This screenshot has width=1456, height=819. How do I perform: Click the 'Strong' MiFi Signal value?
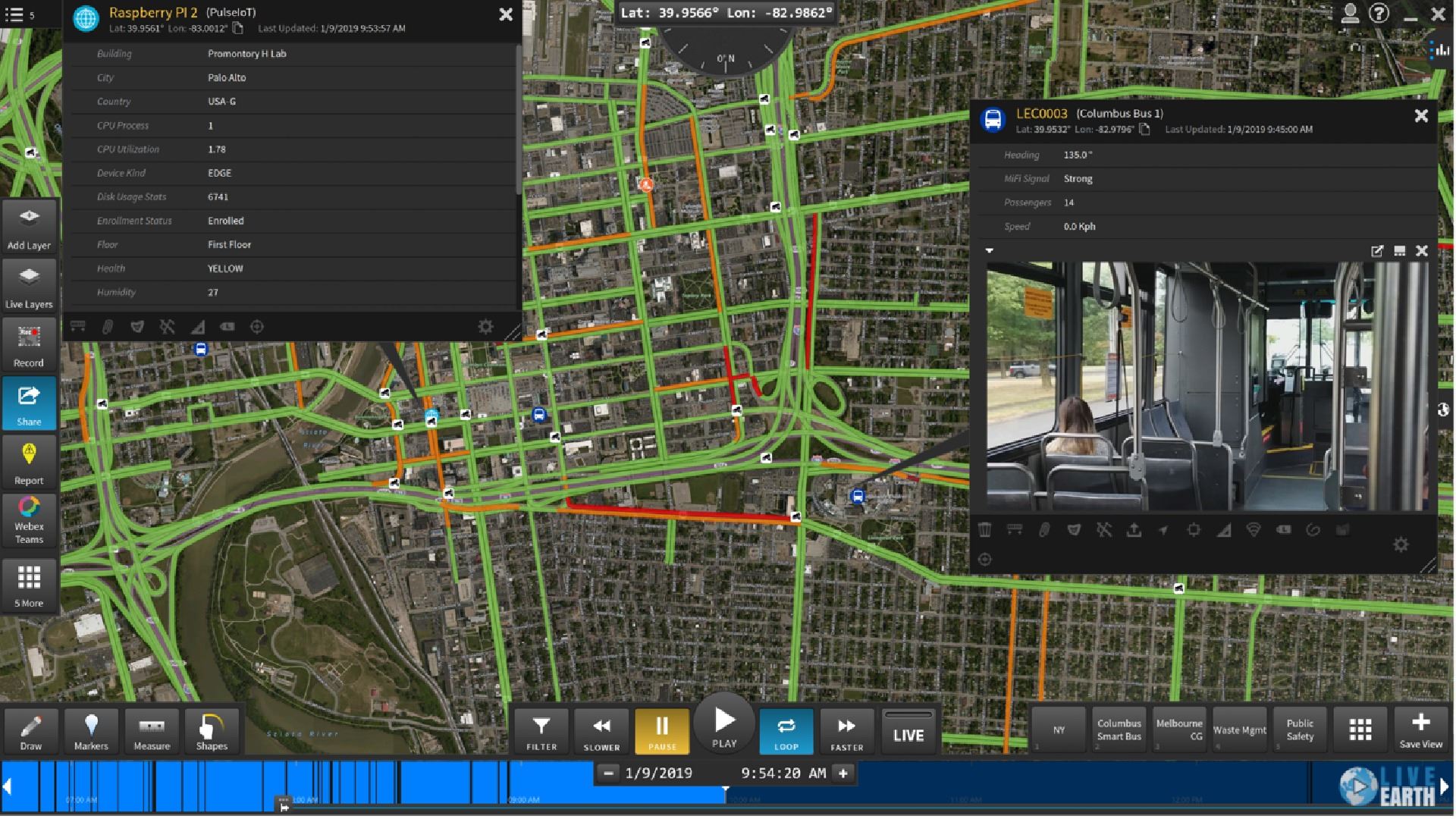click(x=1078, y=179)
